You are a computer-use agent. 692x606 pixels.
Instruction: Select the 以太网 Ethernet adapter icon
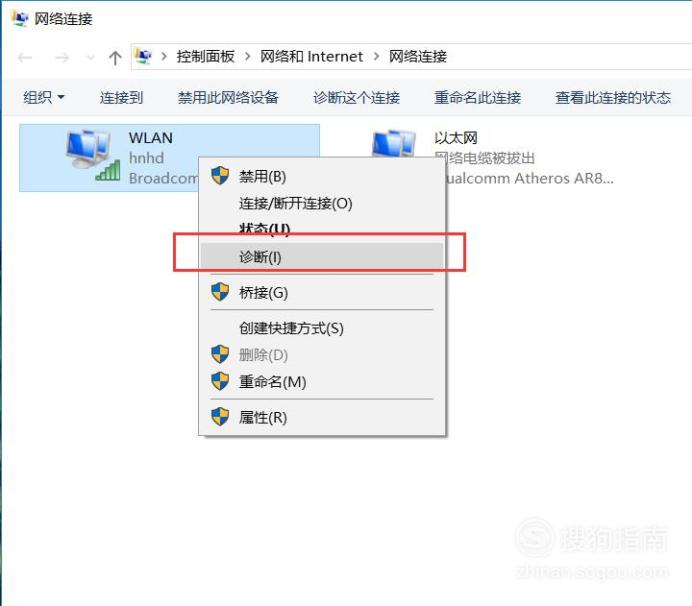[394, 143]
